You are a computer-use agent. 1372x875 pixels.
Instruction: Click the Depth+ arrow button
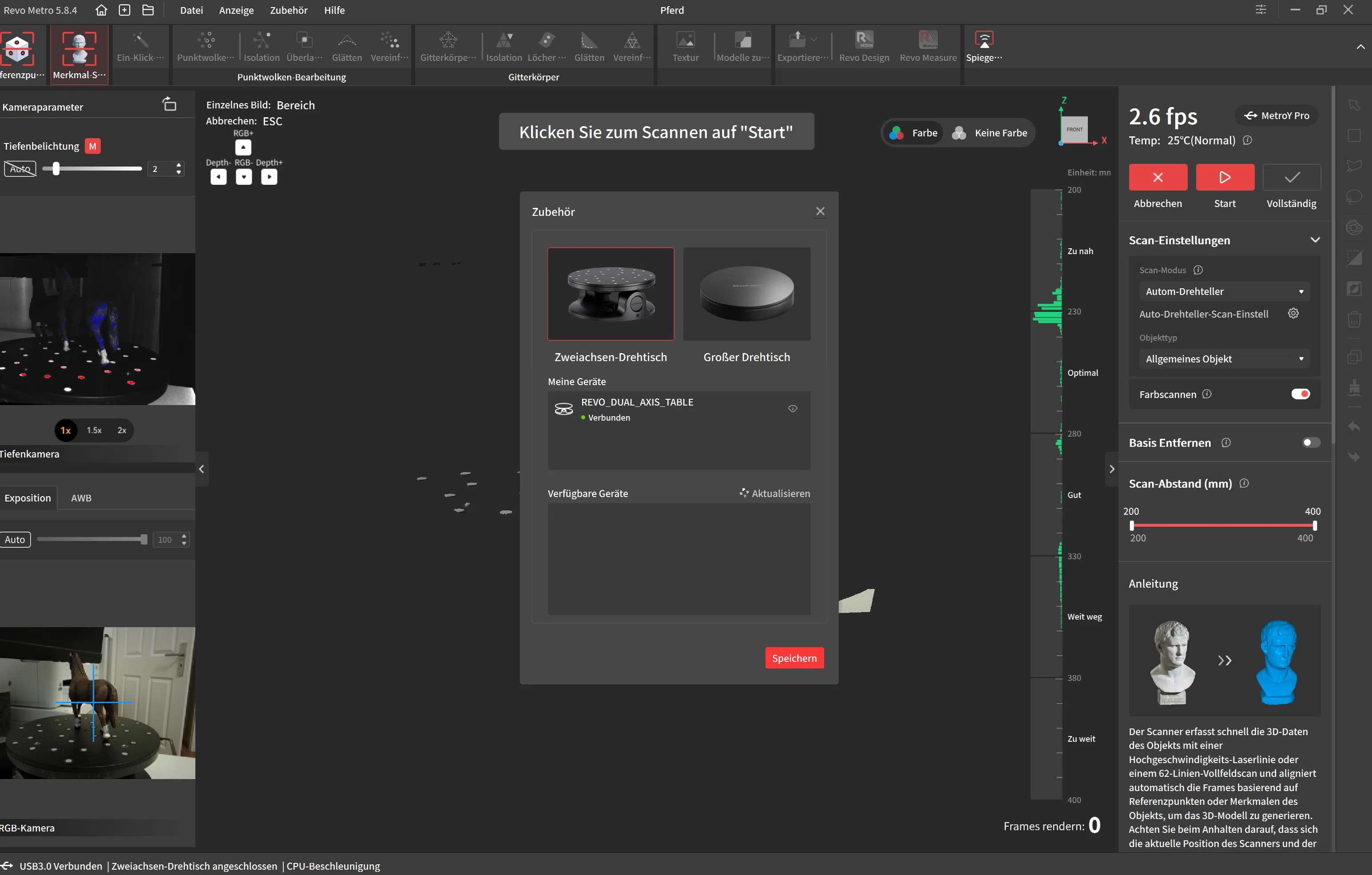click(x=269, y=177)
